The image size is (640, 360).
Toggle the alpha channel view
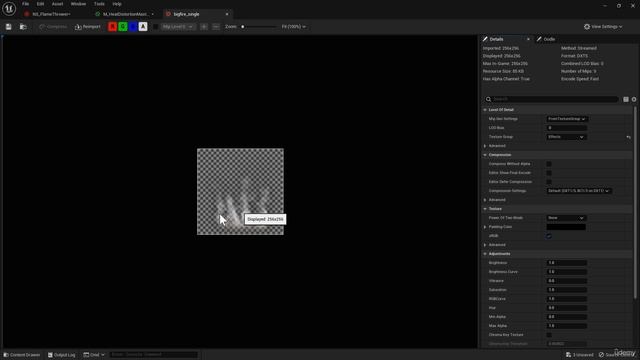tap(143, 27)
